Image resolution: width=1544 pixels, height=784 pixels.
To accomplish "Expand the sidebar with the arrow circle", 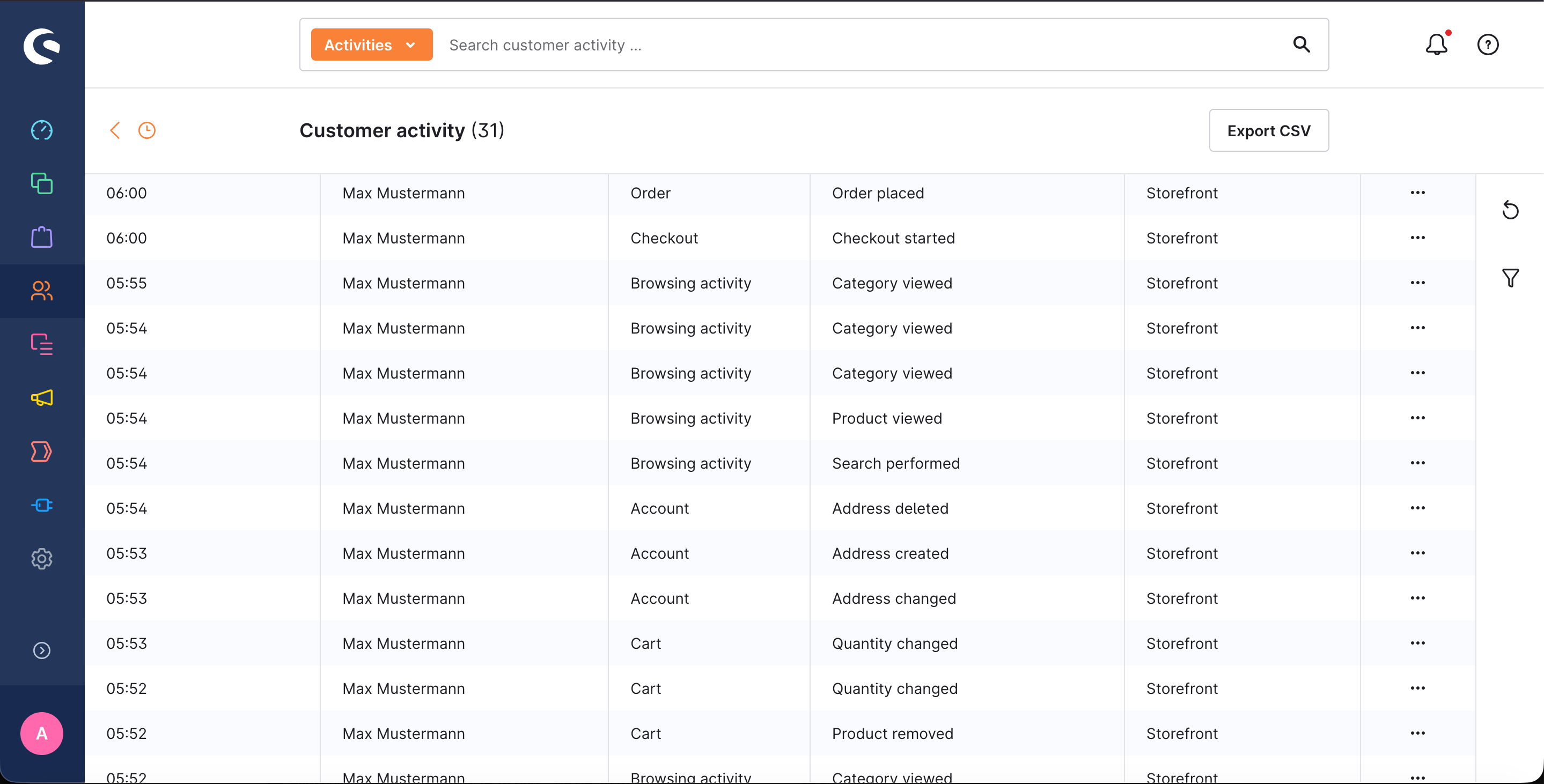I will (41, 650).
